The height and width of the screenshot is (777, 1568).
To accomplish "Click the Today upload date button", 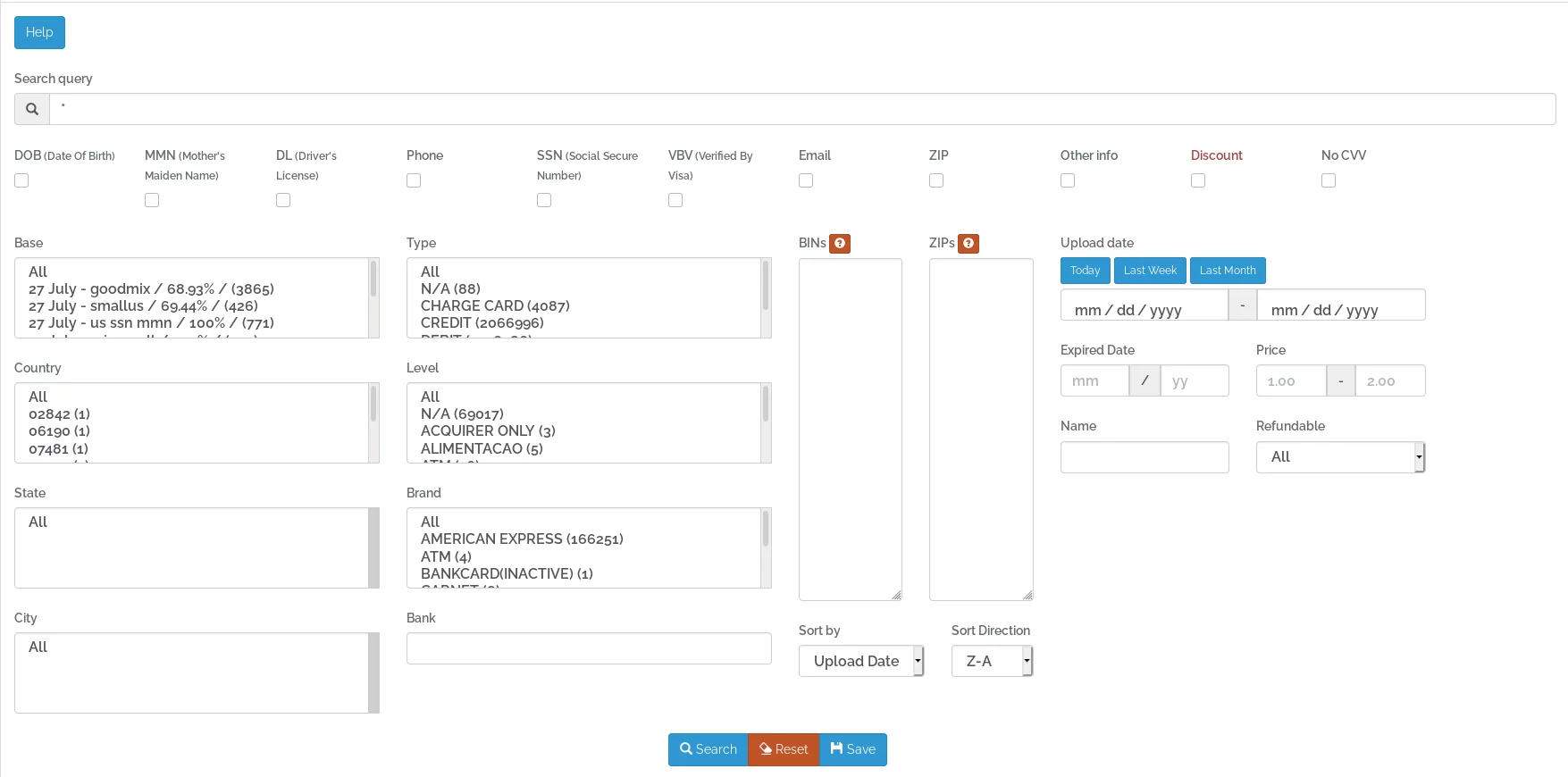I will tap(1085, 271).
